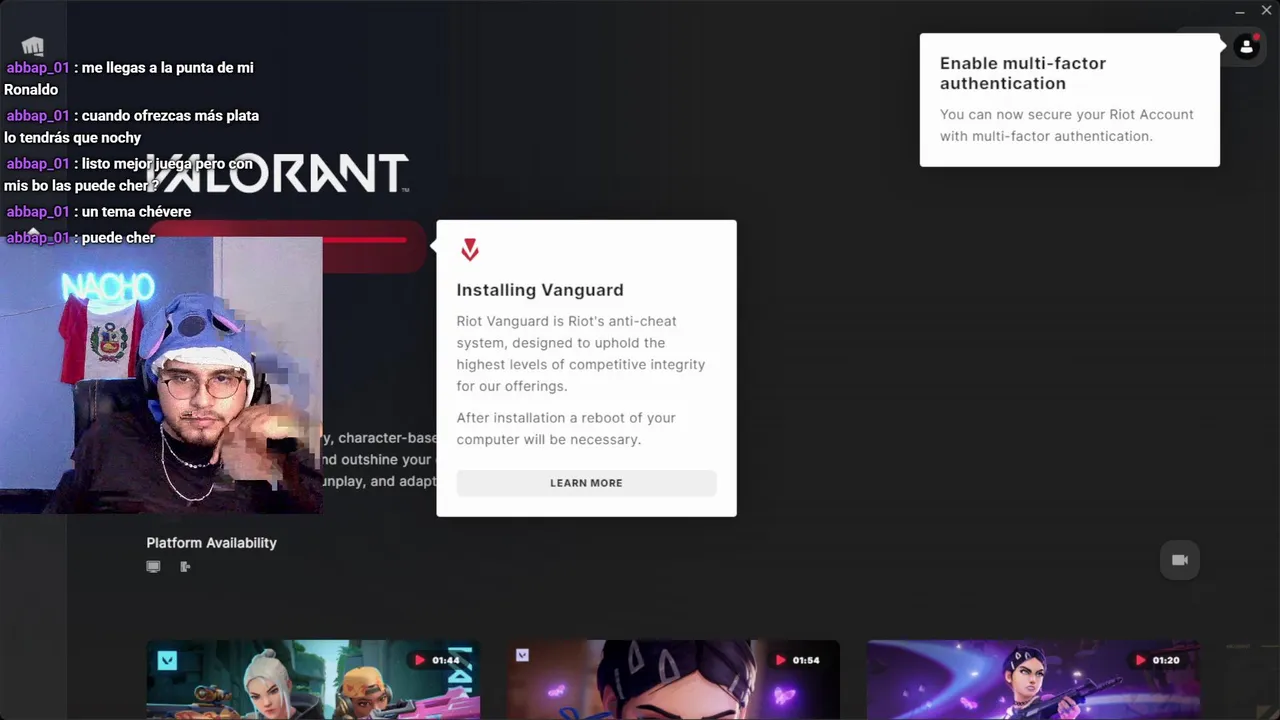Click the Vanguard red logo icon

[470, 250]
